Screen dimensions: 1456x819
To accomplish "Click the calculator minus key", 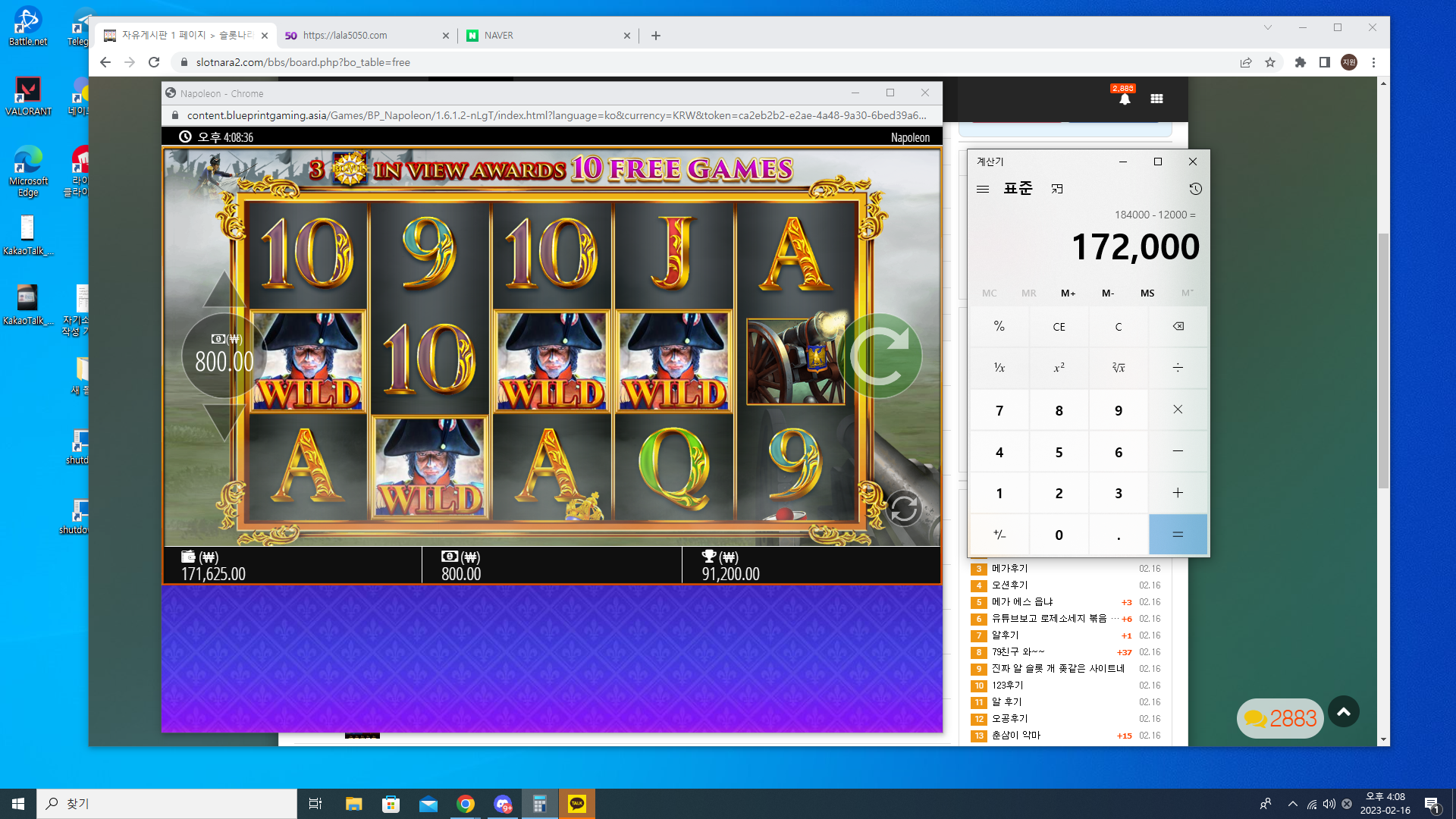I will [x=1178, y=451].
